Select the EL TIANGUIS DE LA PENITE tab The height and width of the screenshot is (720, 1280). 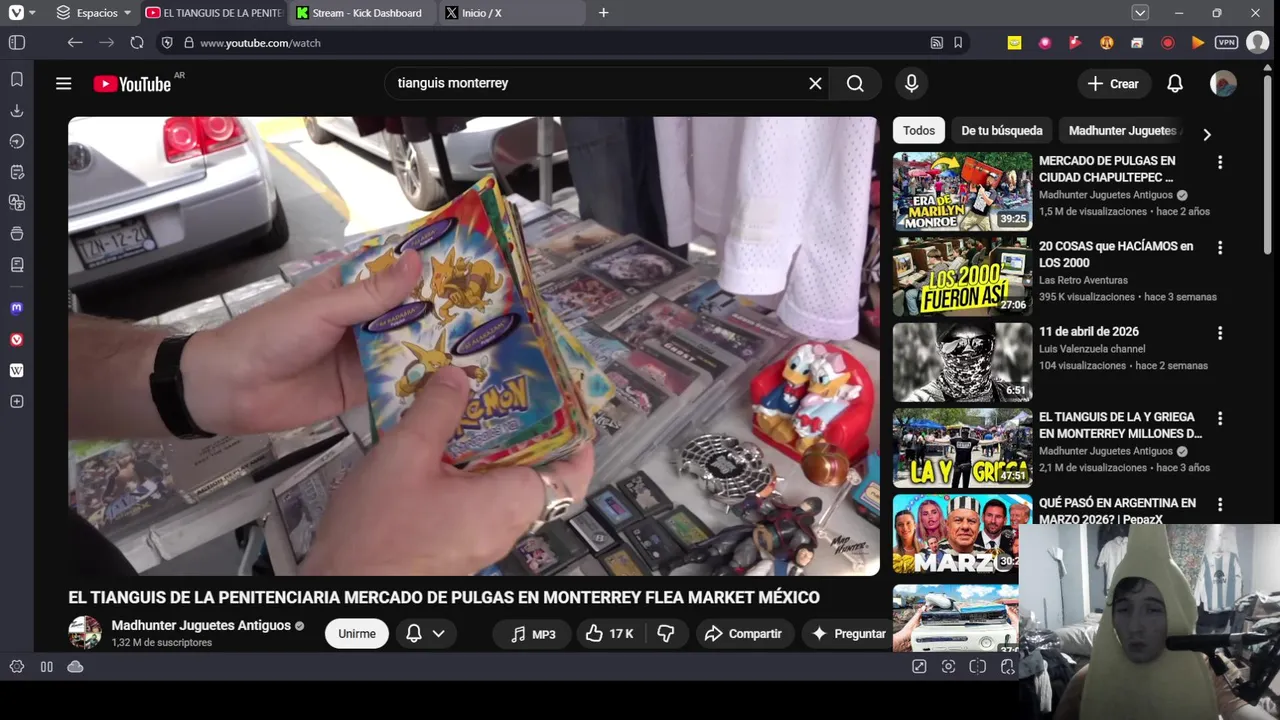click(x=214, y=13)
